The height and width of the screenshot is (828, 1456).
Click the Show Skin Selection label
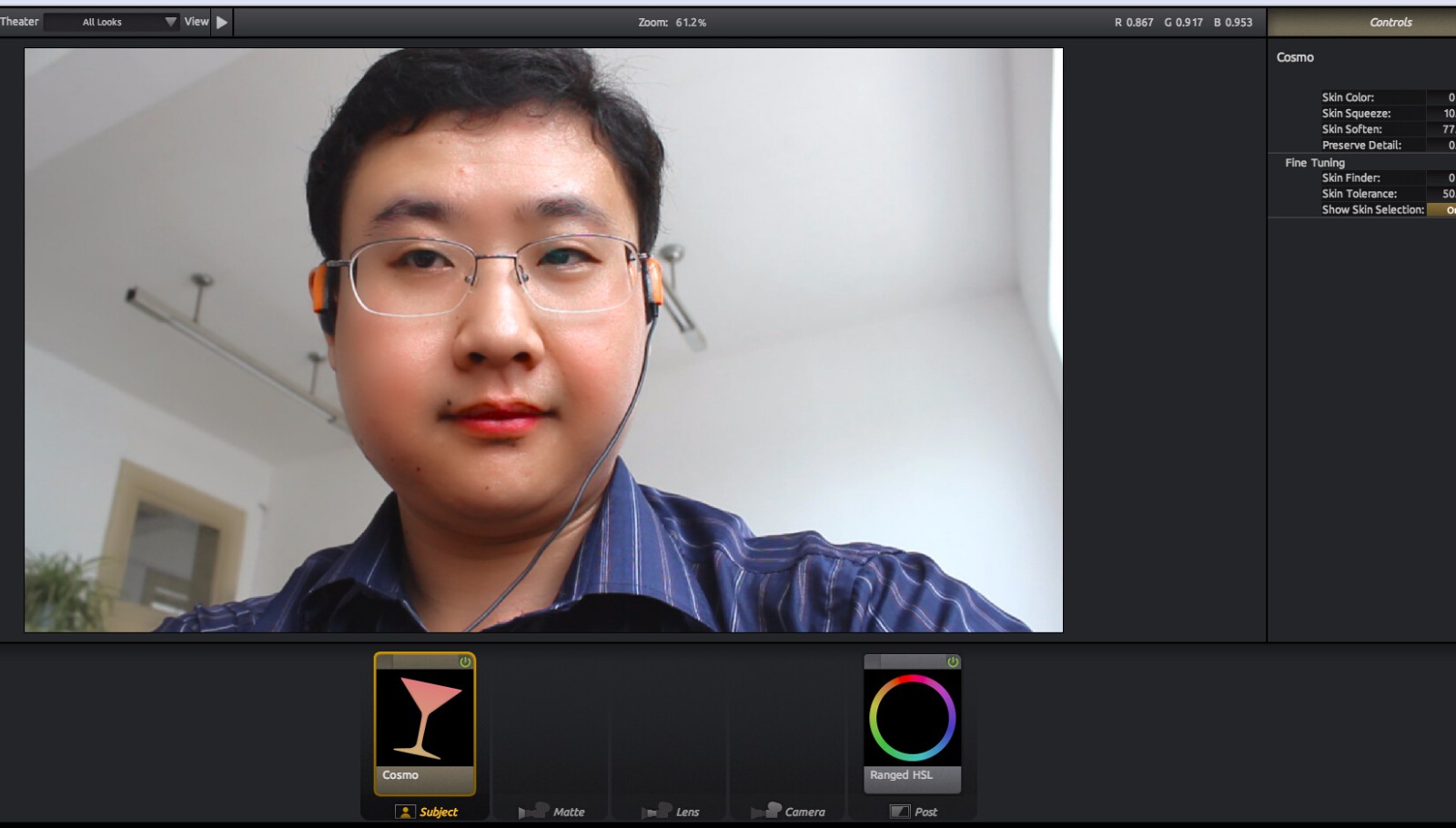coord(1372,209)
